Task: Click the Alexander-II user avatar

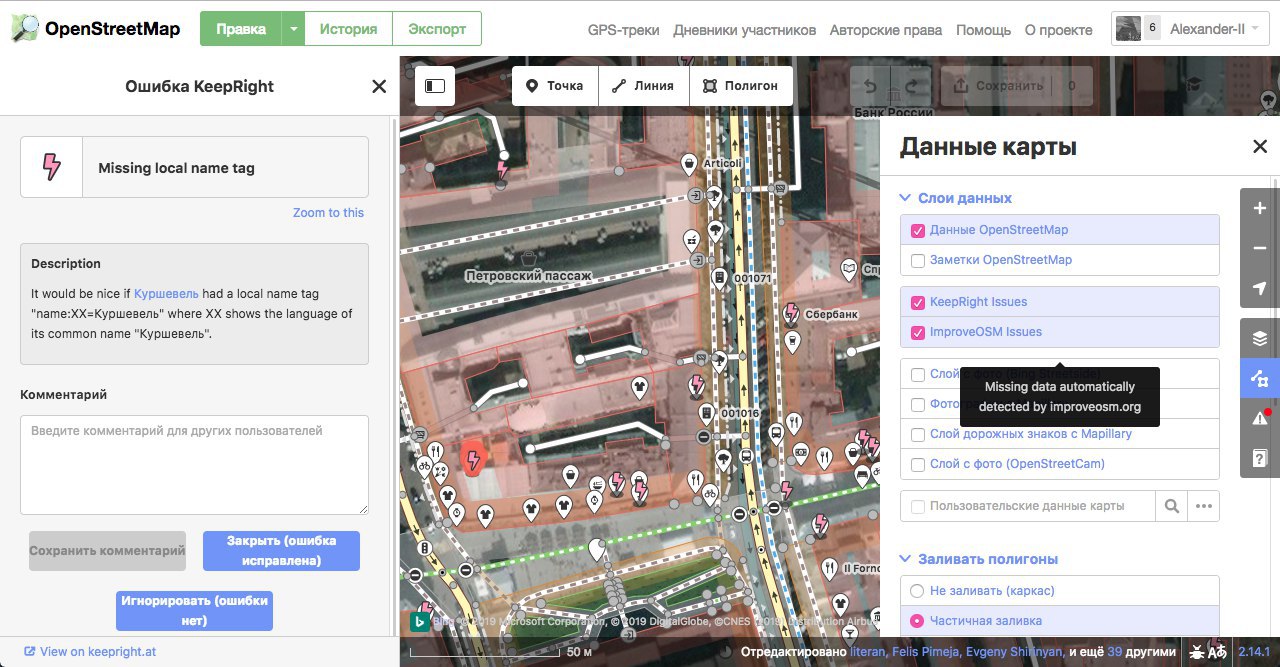Action: pyautogui.click(x=1128, y=28)
